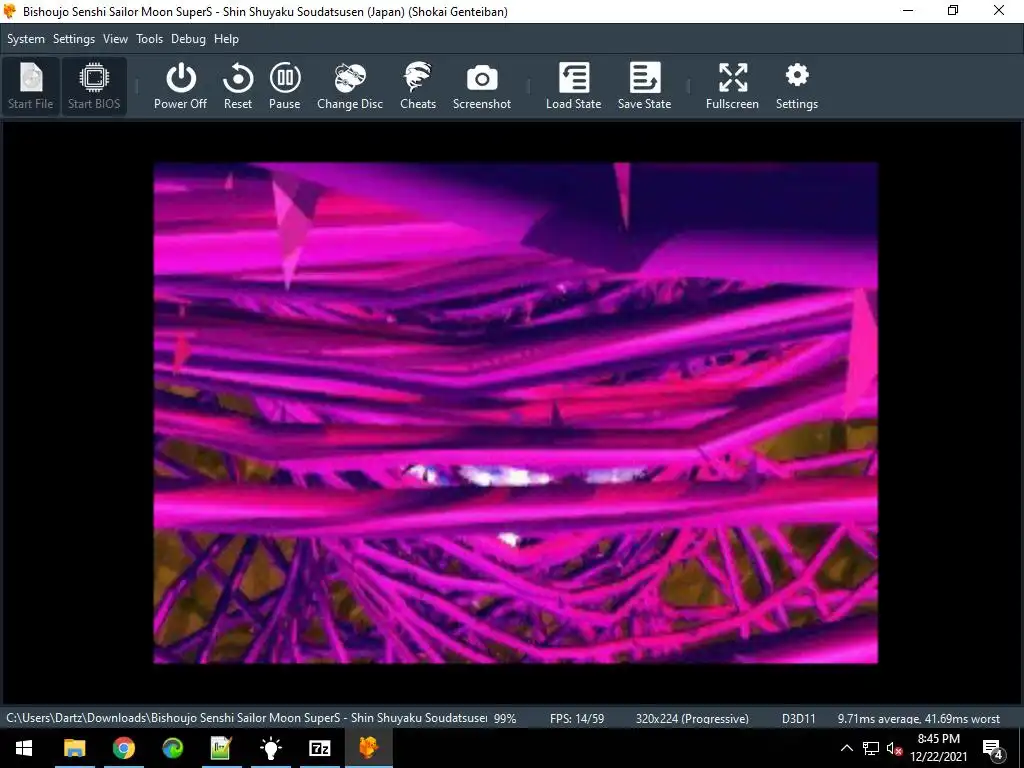This screenshot has width=1024, height=768.
Task: Click the game file path in the status bar
Action: (247, 718)
